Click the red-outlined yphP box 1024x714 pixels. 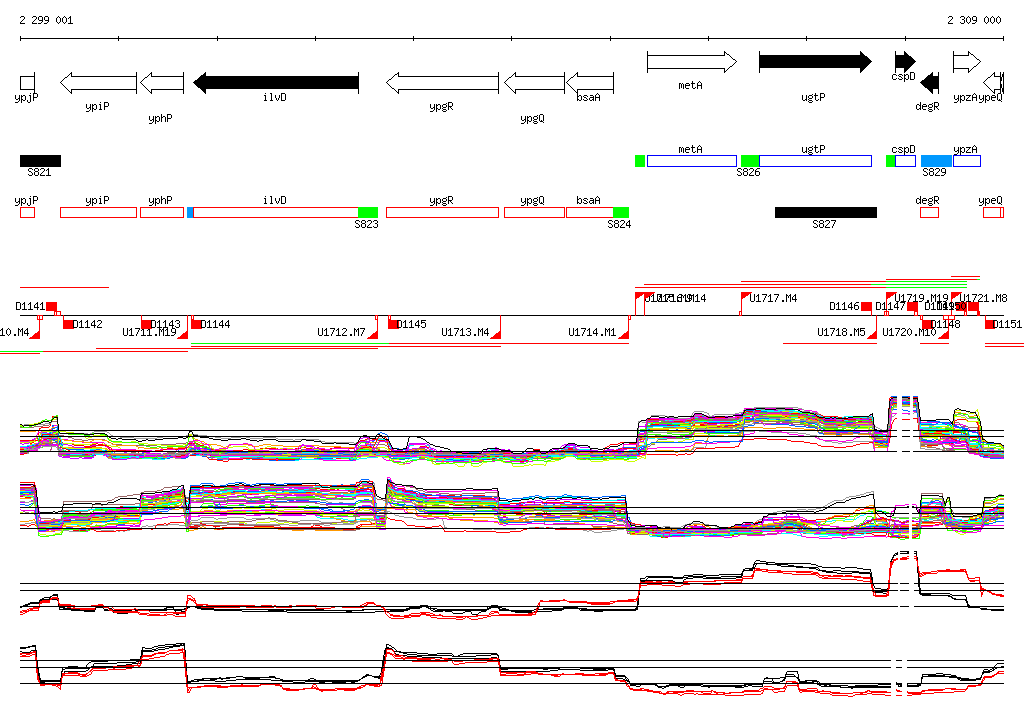pyautogui.click(x=162, y=212)
